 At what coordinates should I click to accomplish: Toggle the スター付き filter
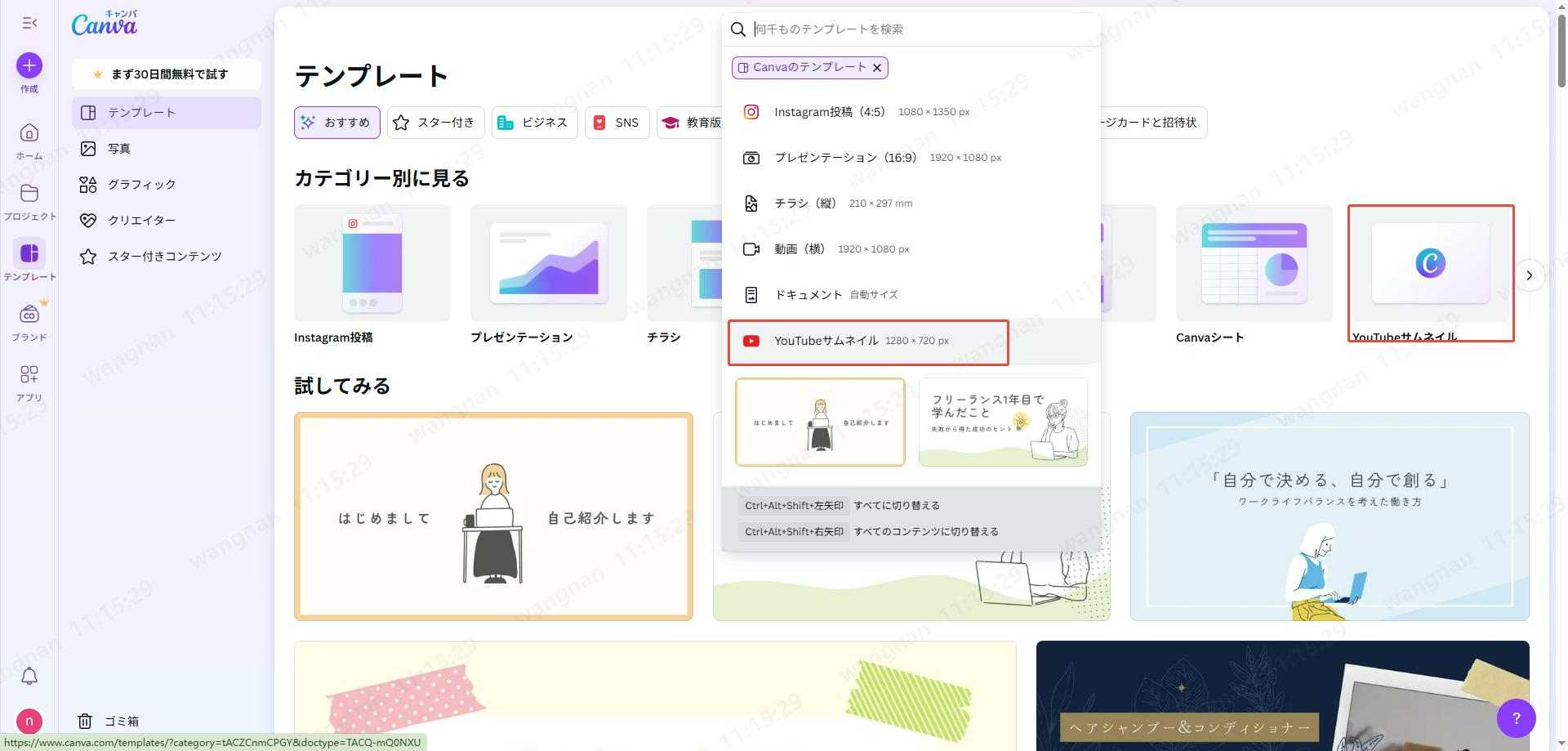[x=435, y=122]
